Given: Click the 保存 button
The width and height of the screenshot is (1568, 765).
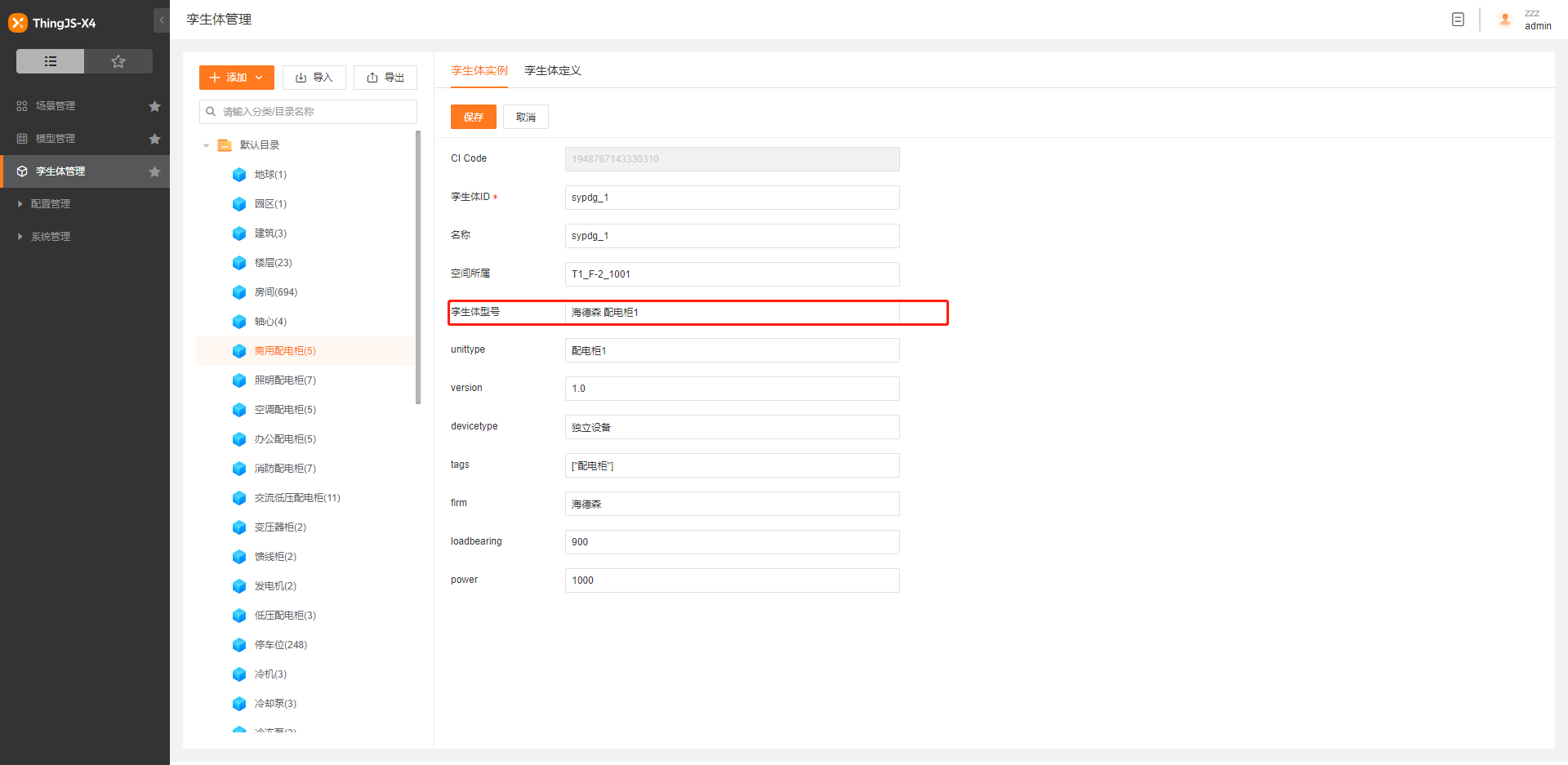Looking at the screenshot, I should click(x=474, y=117).
